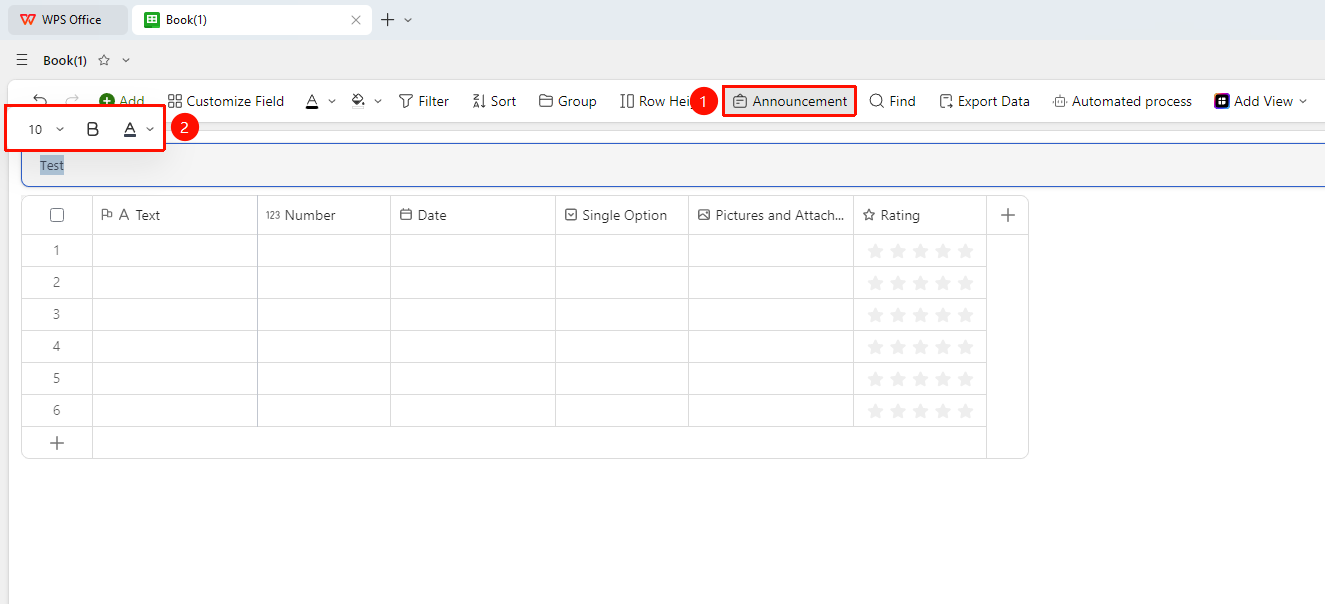Add a new row with plus icon
The height and width of the screenshot is (604, 1325).
coord(57,443)
